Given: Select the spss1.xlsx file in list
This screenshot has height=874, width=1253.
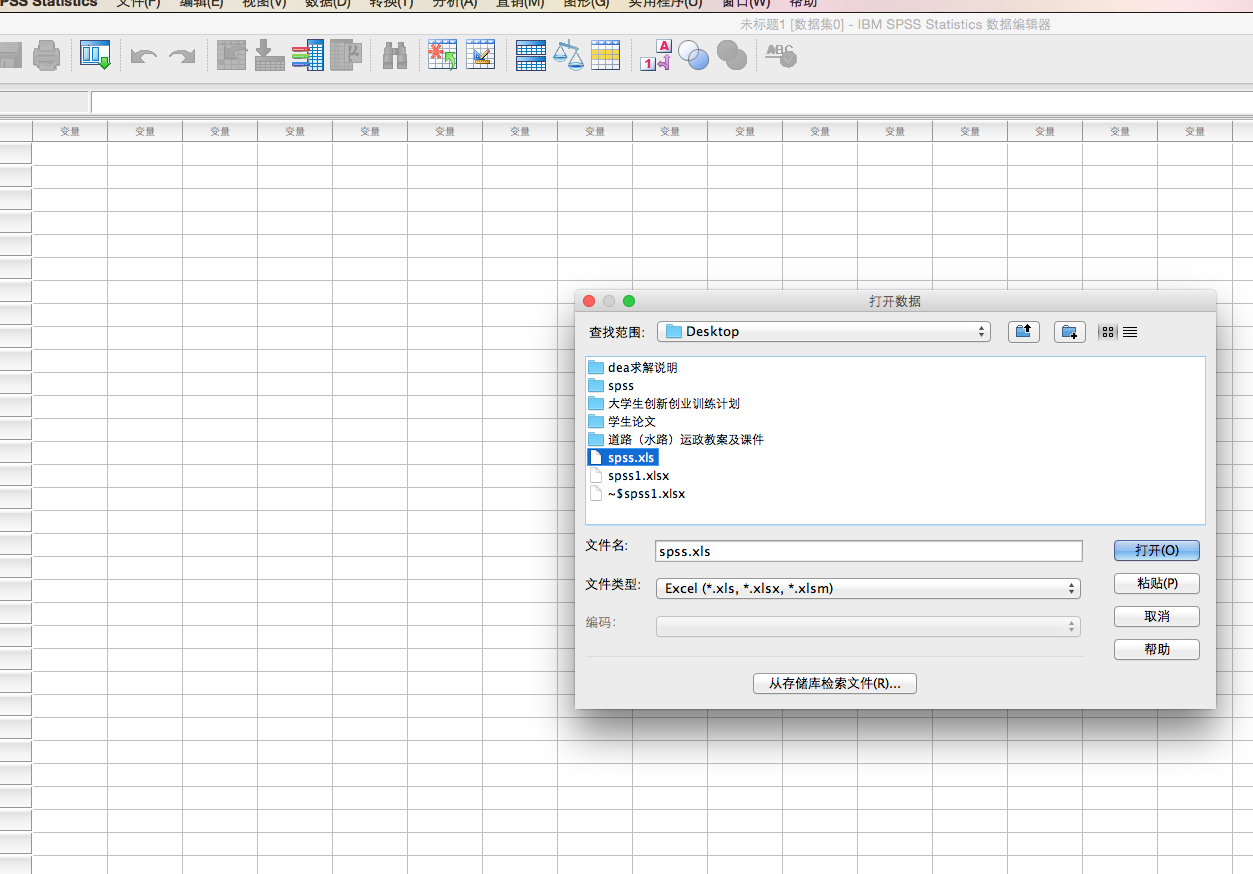Looking at the screenshot, I should (x=638, y=476).
